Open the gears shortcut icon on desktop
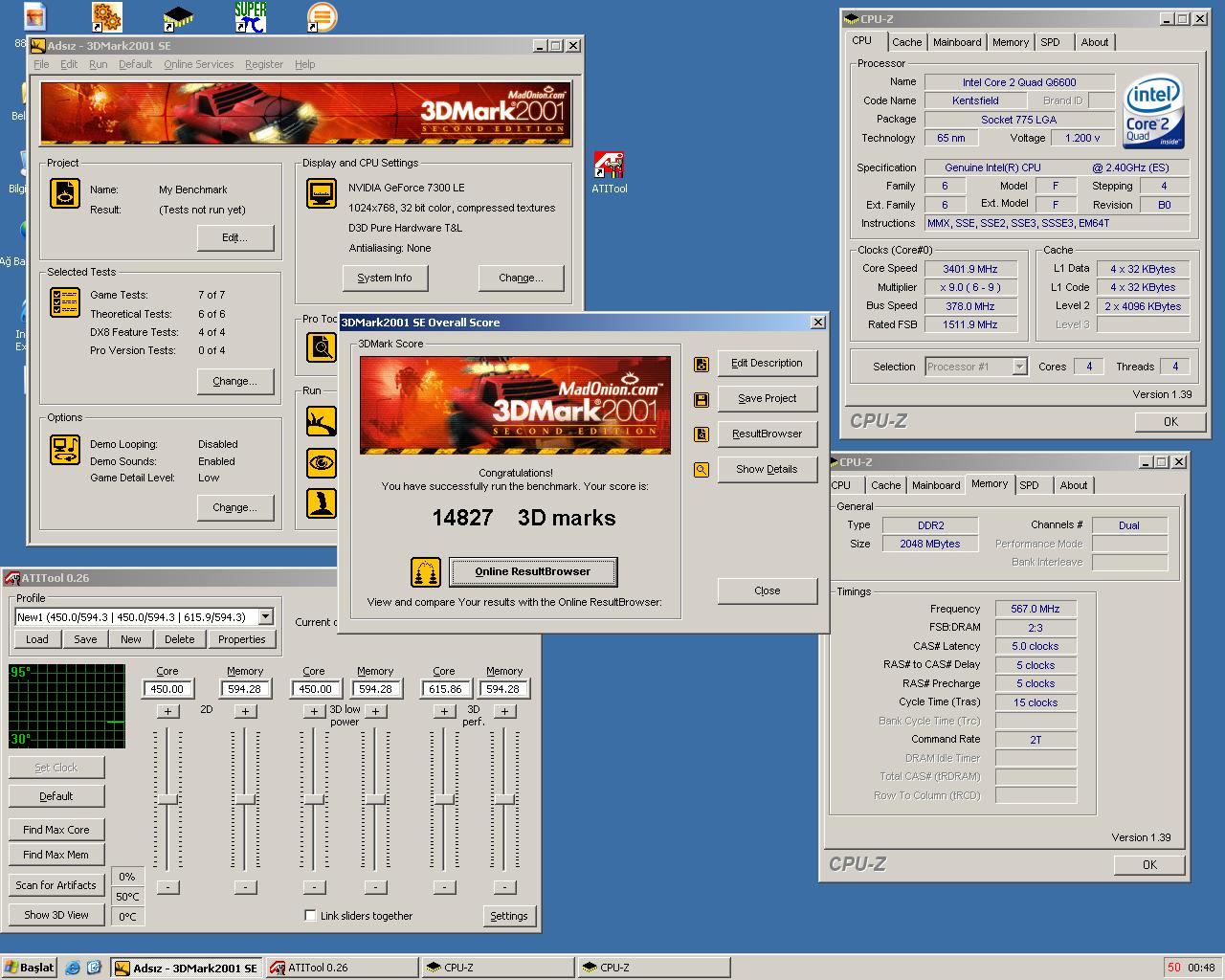 (106, 16)
